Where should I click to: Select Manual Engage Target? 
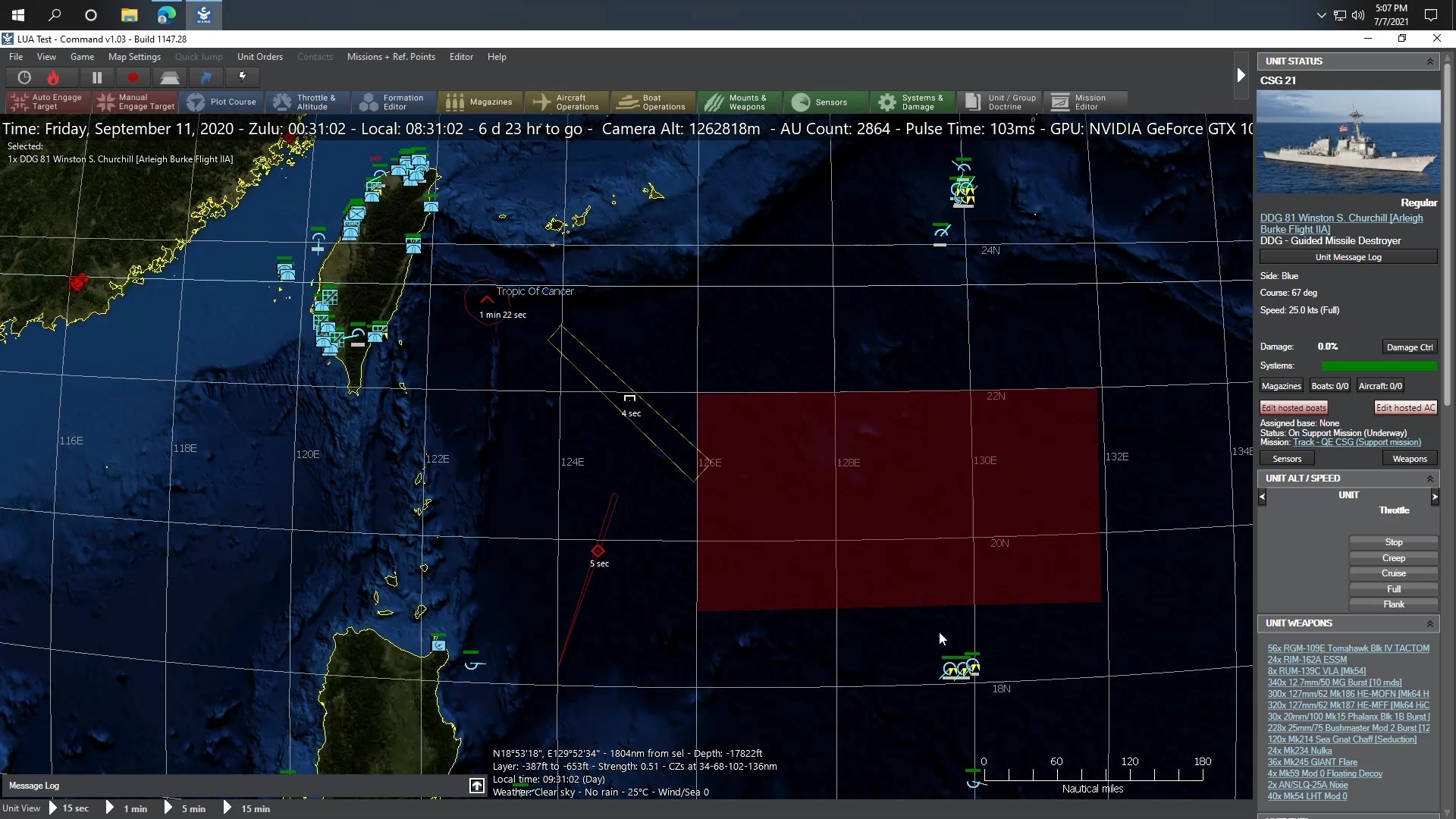pos(136,102)
